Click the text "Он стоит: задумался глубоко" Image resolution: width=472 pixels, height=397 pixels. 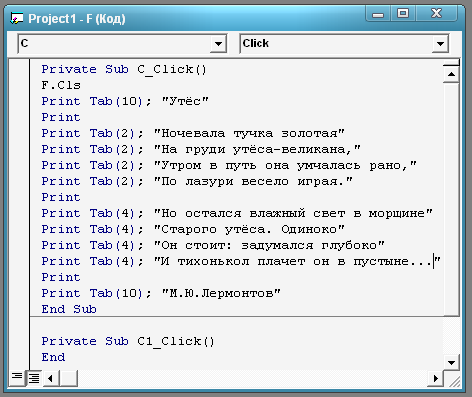tap(269, 245)
